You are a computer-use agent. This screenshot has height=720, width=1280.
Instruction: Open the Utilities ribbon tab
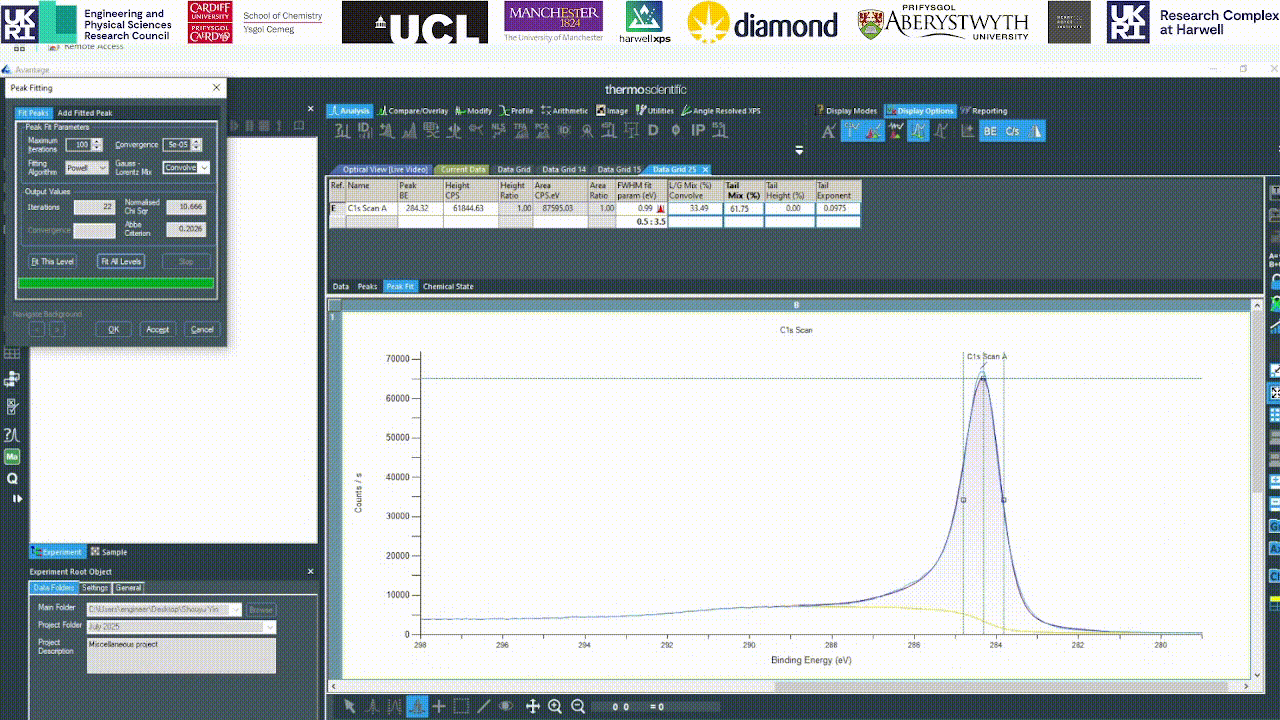pyautogui.click(x=655, y=111)
